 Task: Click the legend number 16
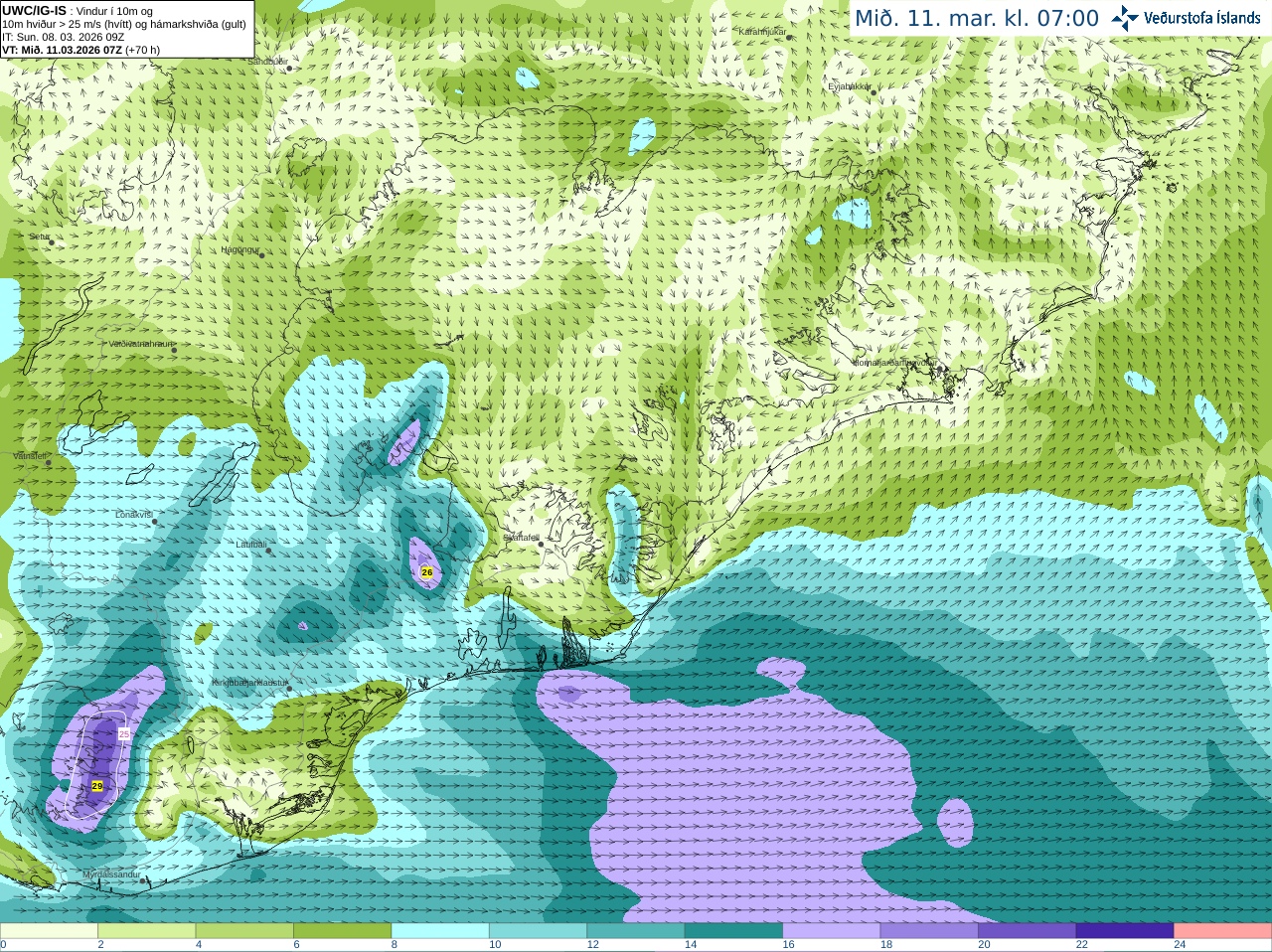pyautogui.click(x=788, y=945)
